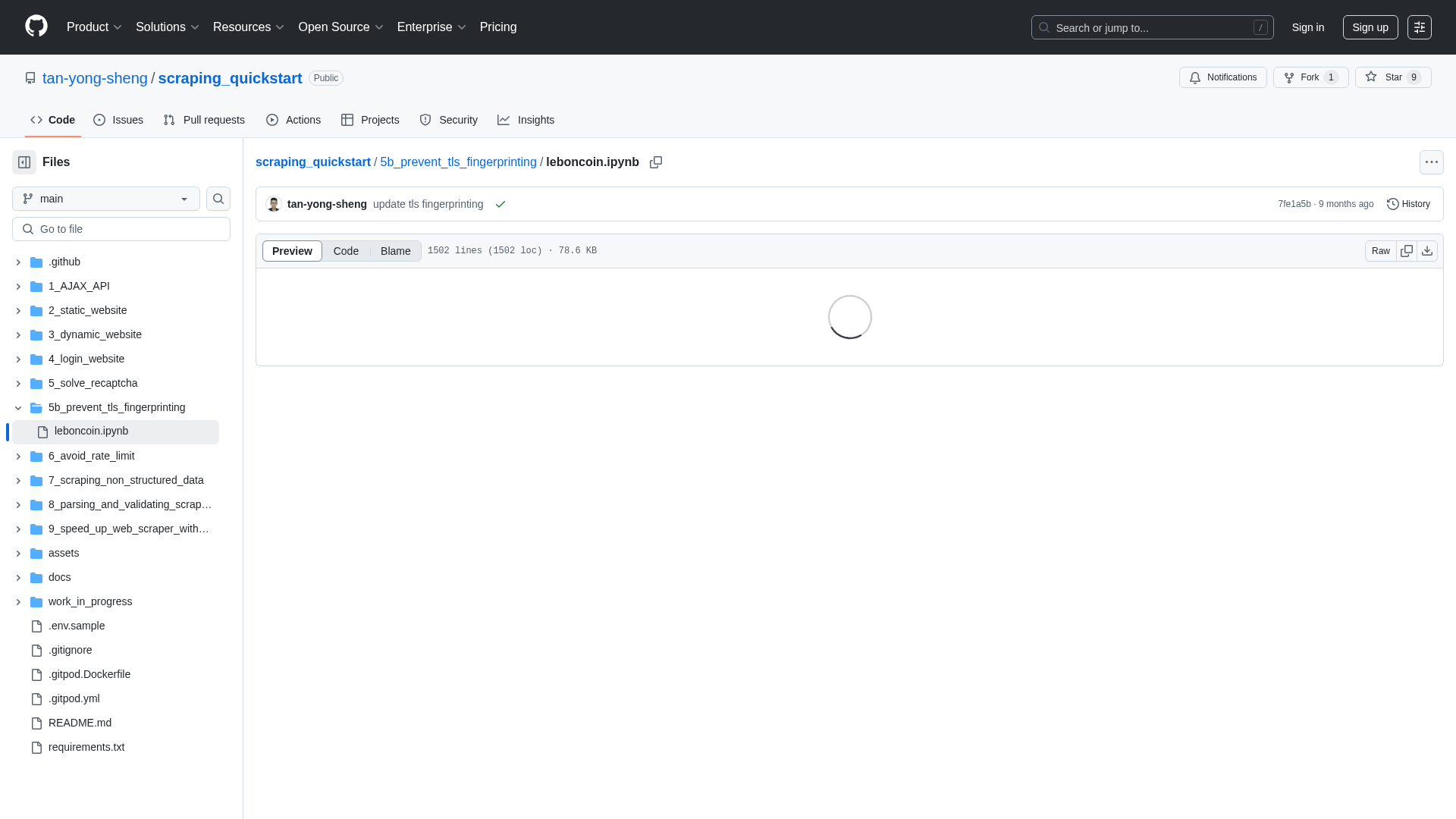Open global navigation settings icon button
1456x819 pixels.
[x=1420, y=27]
